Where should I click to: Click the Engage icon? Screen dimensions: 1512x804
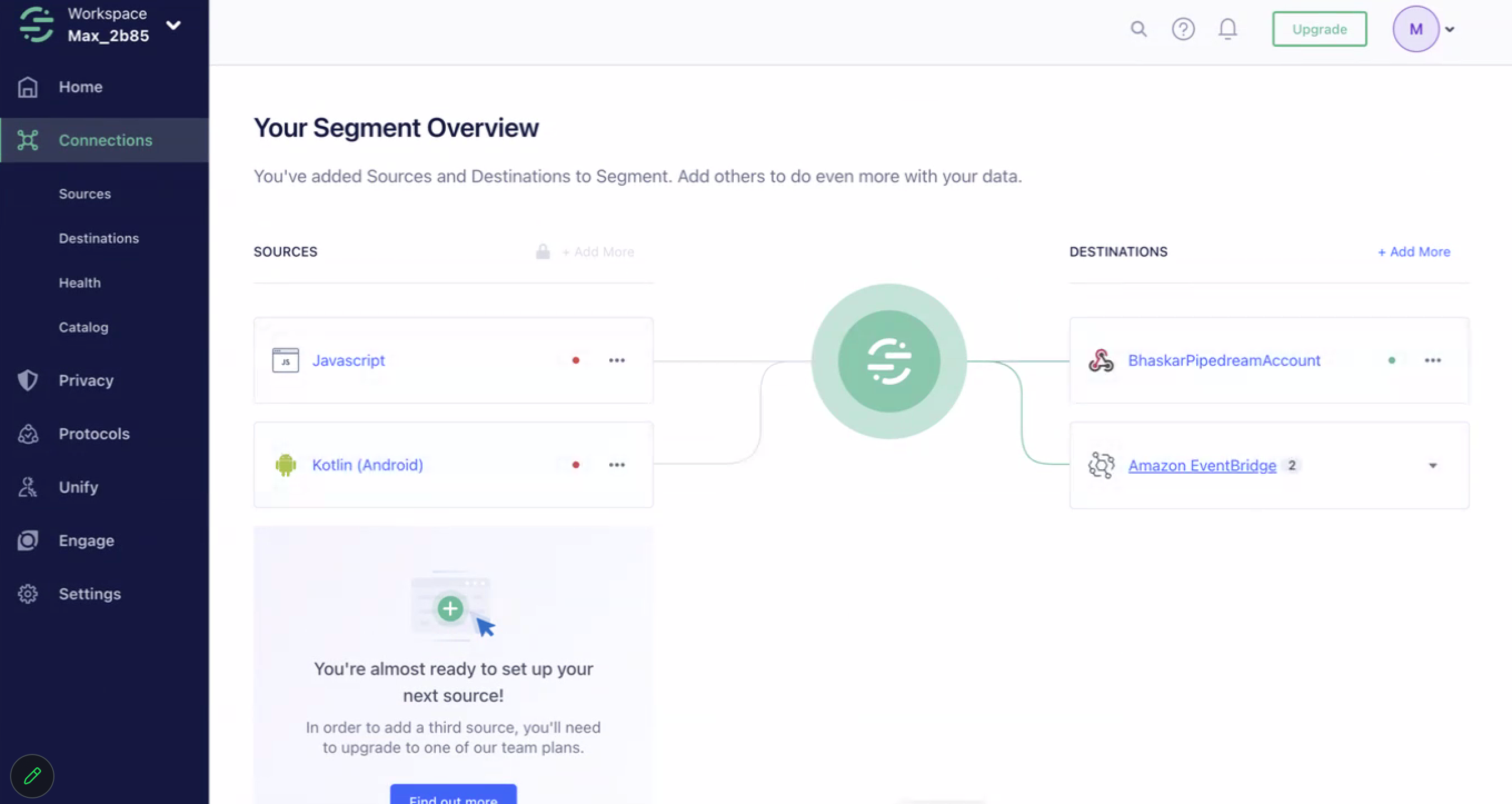tap(28, 541)
